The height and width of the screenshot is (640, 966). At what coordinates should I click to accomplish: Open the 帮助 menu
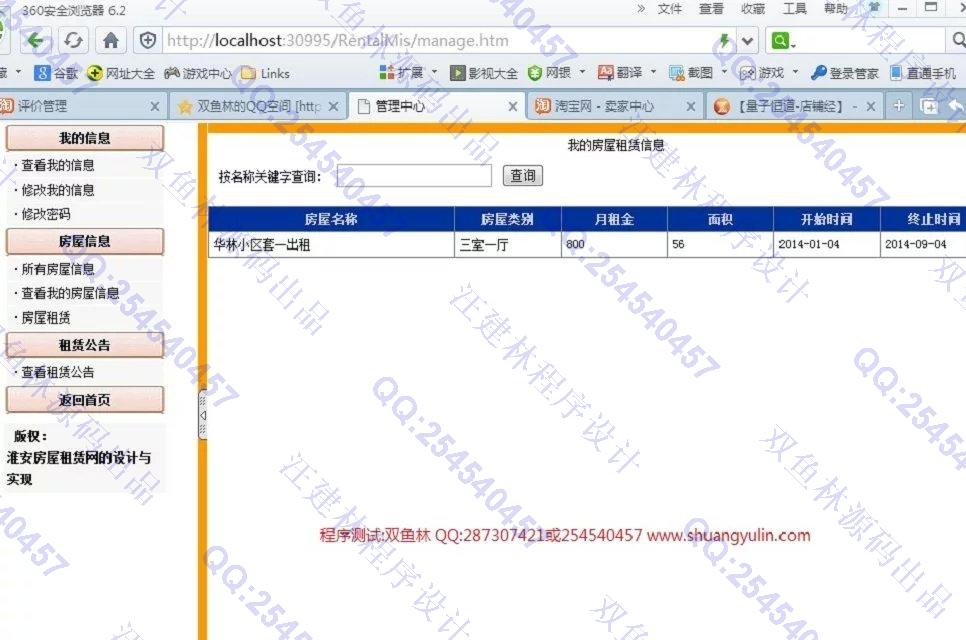[x=836, y=9]
